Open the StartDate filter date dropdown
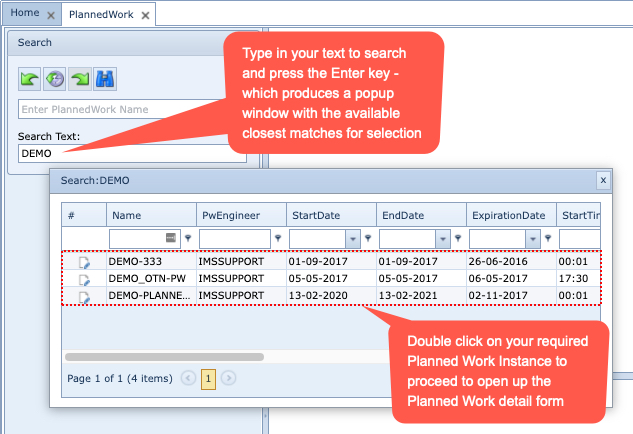Image resolution: width=633 pixels, height=434 pixels. [352, 238]
